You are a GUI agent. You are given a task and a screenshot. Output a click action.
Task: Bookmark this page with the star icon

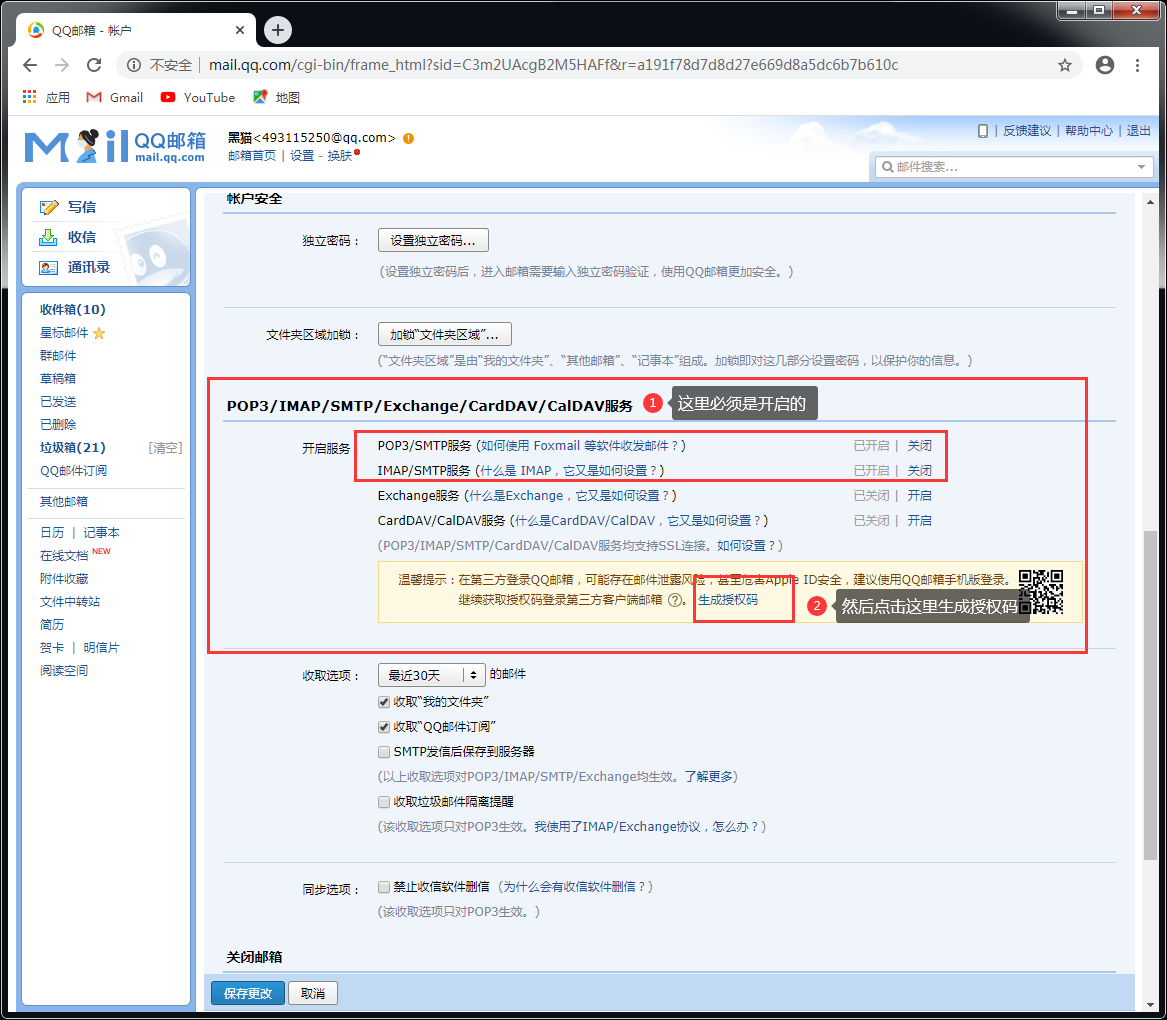pyautogui.click(x=1065, y=65)
